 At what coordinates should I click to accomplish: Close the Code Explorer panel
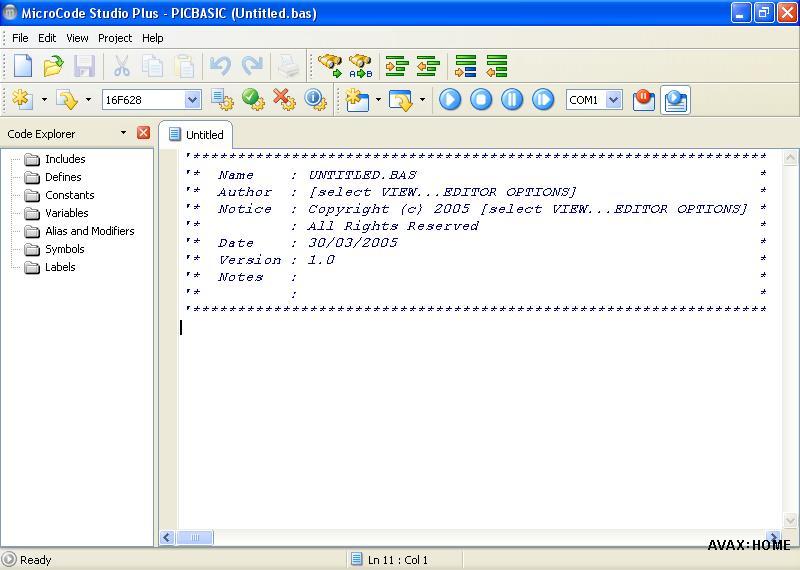[143, 133]
